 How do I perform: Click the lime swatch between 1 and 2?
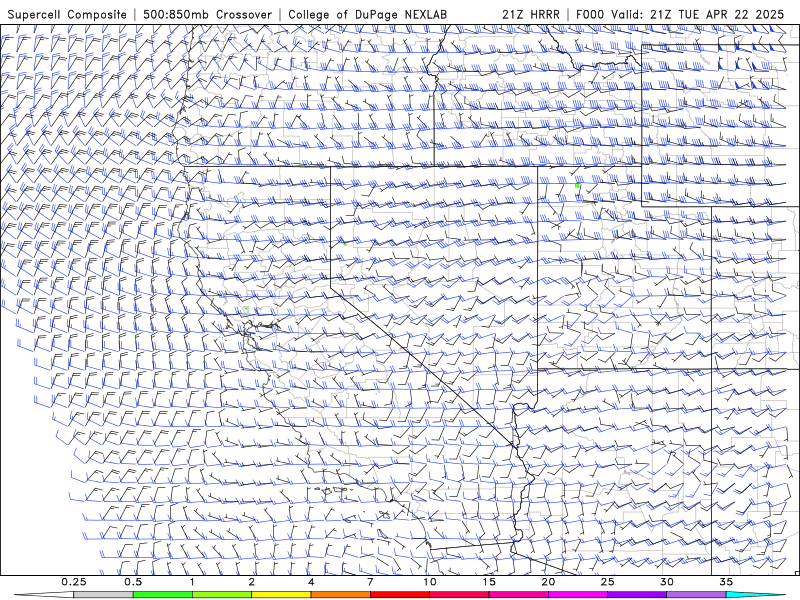click(x=221, y=595)
